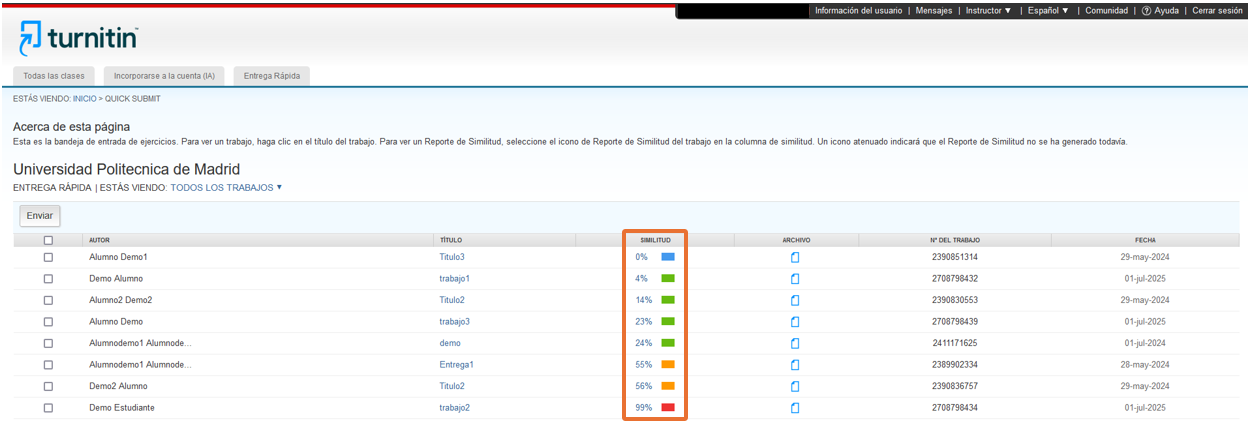The image size is (1250, 422).
Task: Open the orange 56% similarity swatch
Action: tap(668, 386)
